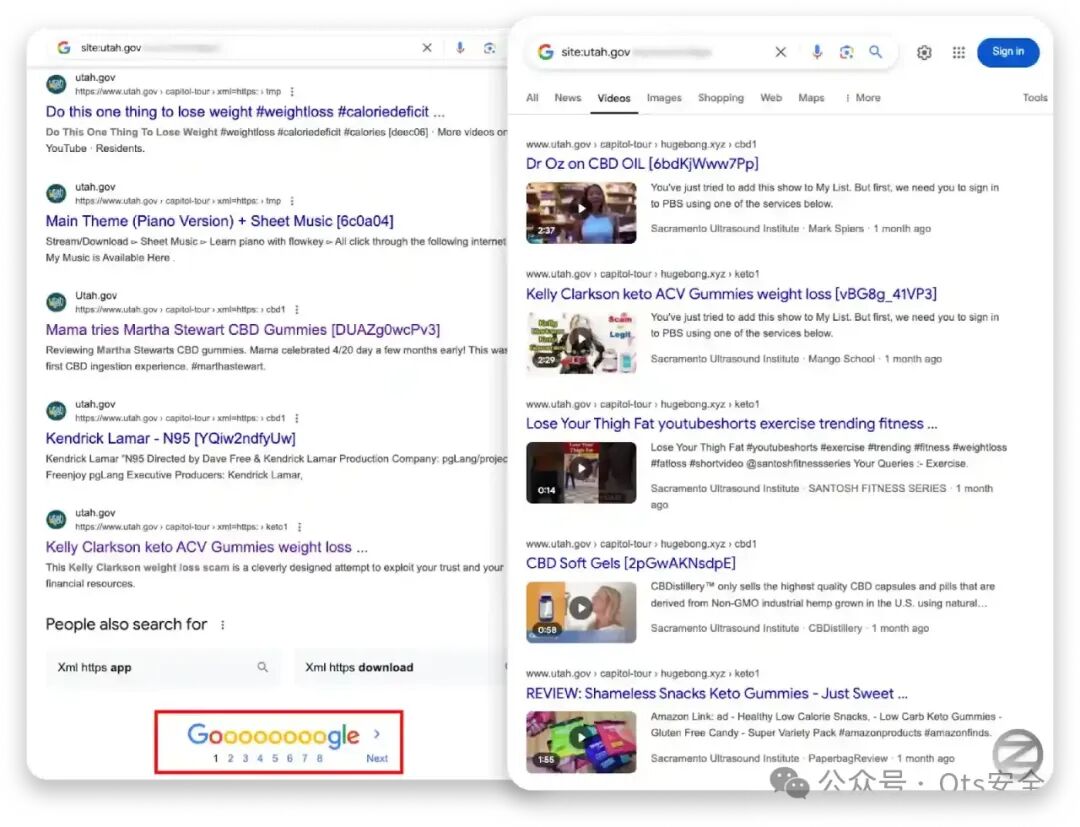Viewport: 1080px width, 827px height.
Task: Open Lens image search in the left window
Action: (x=490, y=48)
